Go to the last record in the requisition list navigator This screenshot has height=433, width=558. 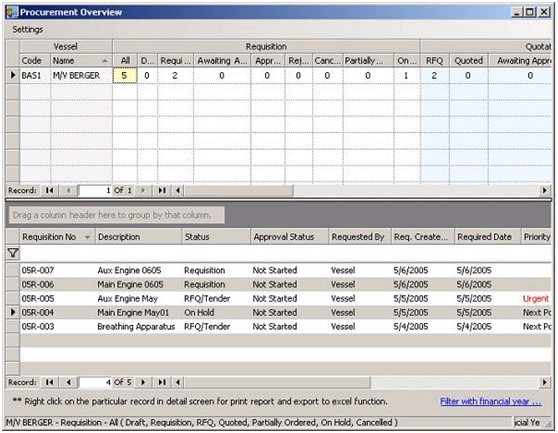click(x=162, y=382)
